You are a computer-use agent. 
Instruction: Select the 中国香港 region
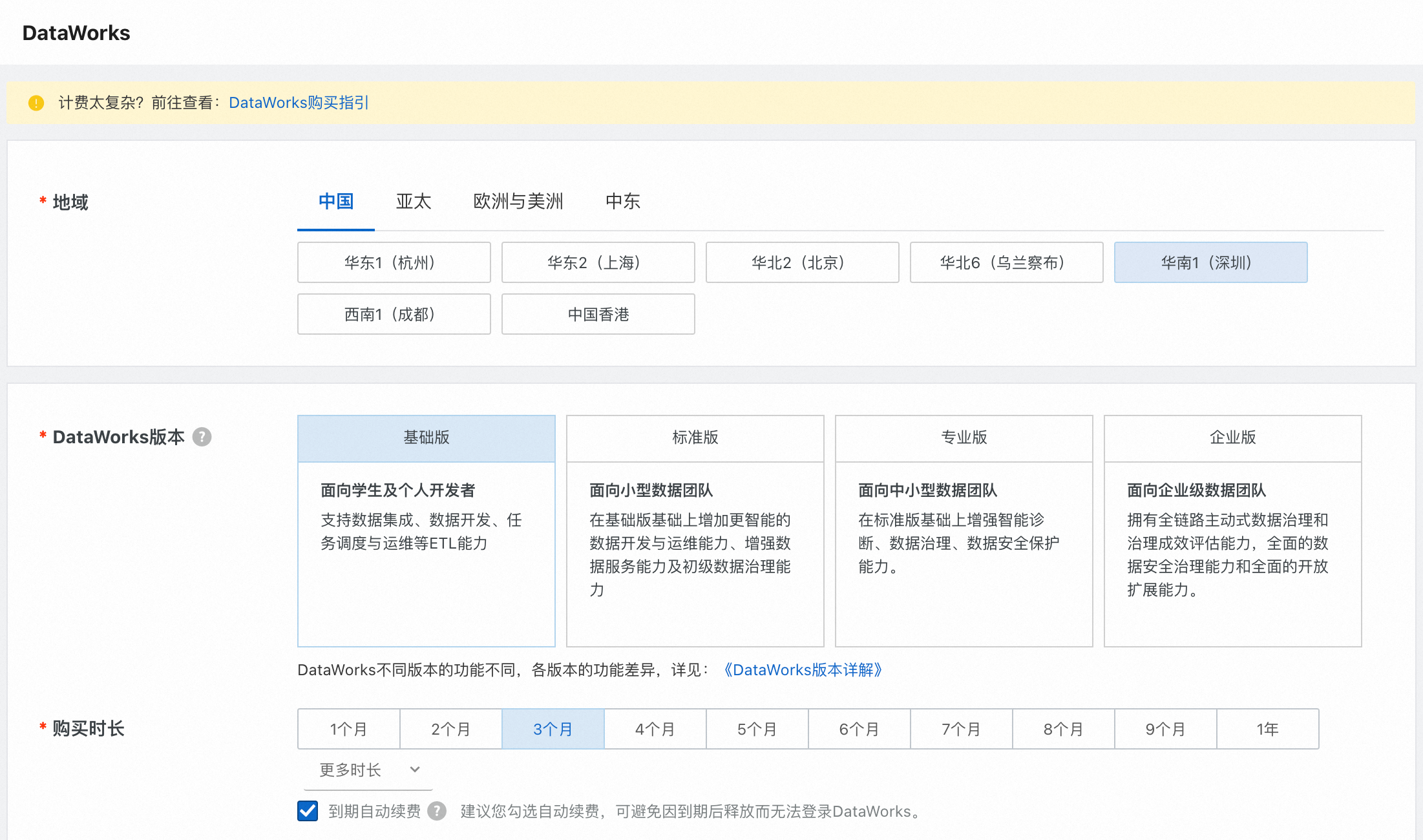point(598,314)
